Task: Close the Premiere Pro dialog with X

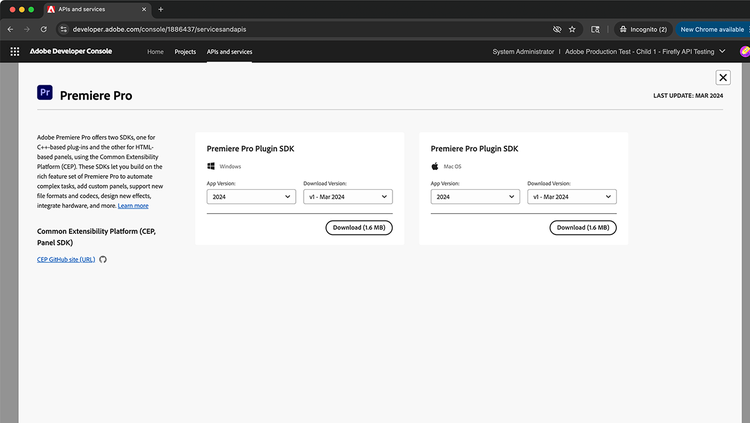Action: tap(723, 77)
